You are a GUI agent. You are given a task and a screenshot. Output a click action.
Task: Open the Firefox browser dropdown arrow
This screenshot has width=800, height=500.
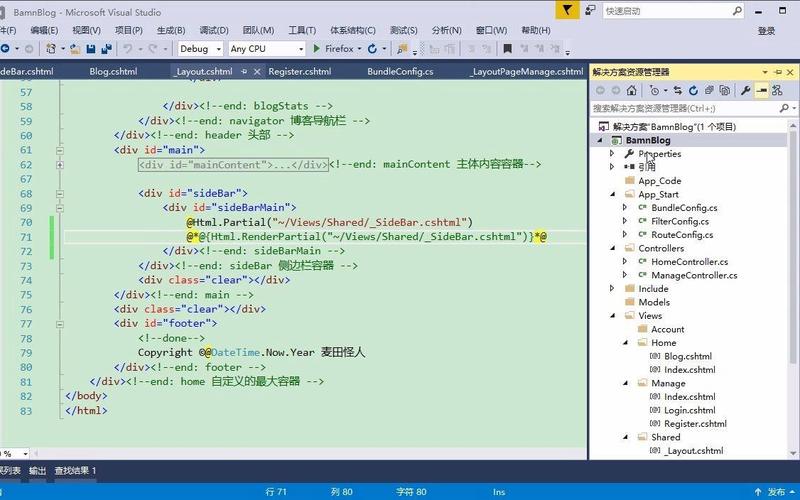tap(359, 49)
